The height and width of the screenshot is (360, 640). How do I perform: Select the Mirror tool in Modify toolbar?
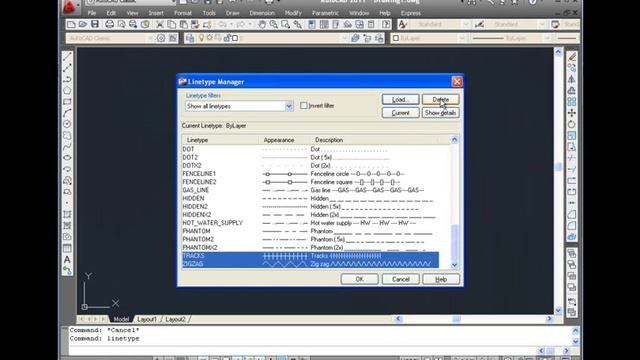pos(571,79)
